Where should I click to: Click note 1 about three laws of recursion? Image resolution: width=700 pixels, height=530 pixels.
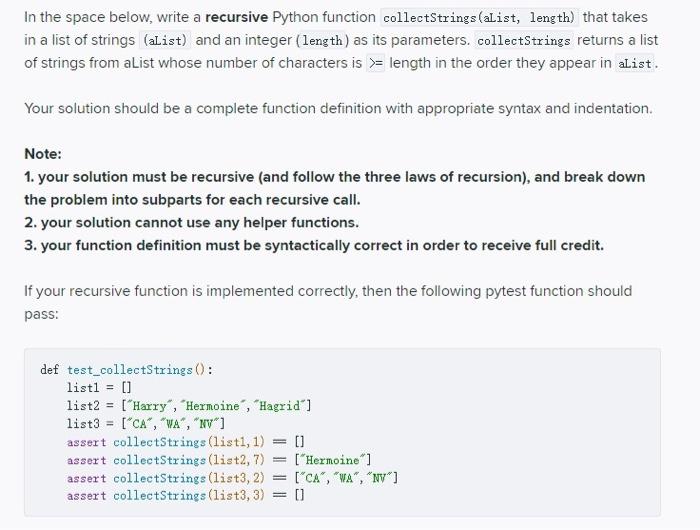click(x=335, y=188)
